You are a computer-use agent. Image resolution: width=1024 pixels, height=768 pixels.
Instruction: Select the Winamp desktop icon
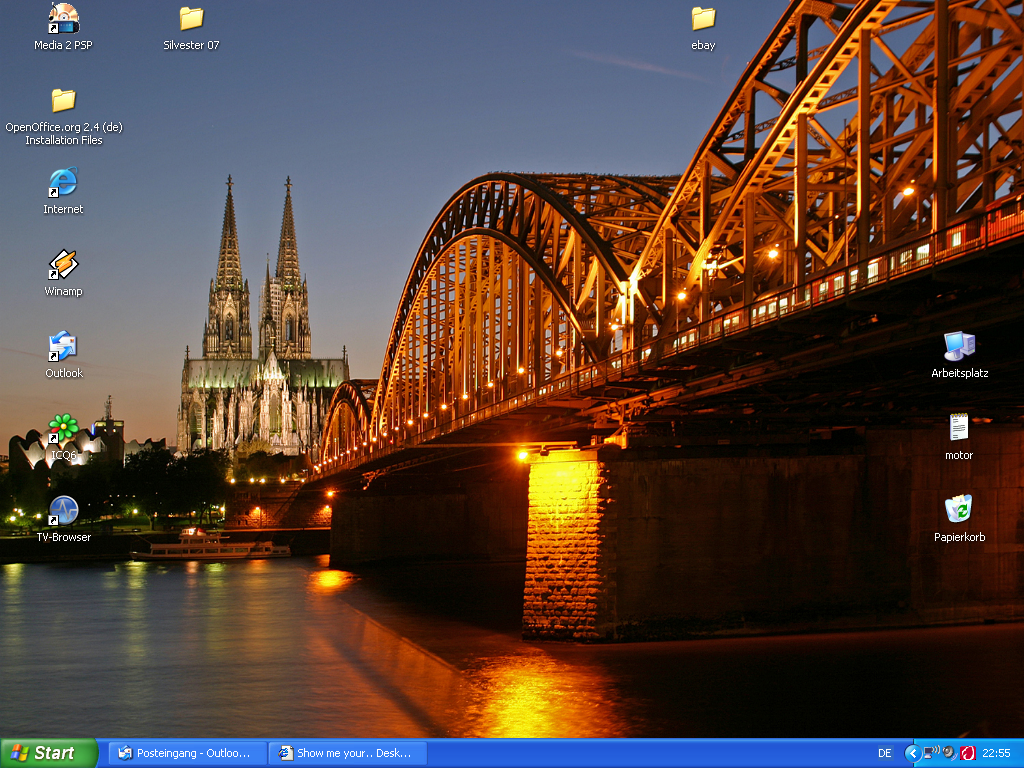point(63,265)
